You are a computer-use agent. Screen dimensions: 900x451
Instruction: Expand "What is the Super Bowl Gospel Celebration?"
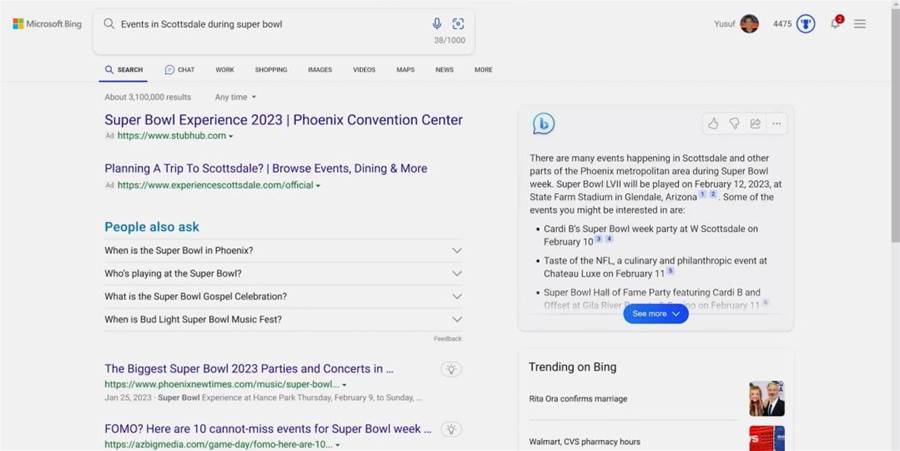tap(283, 297)
